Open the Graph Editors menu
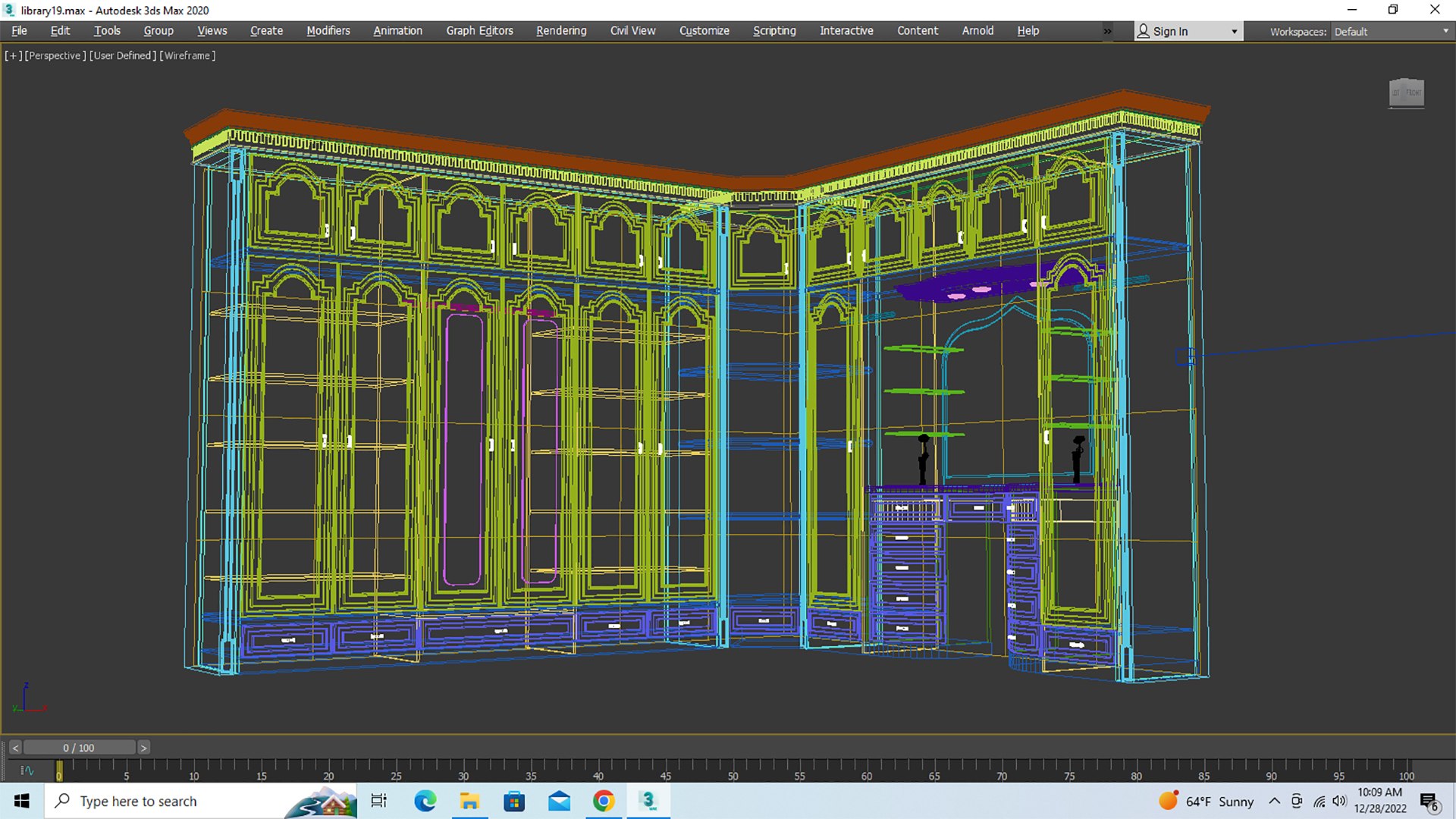 point(479,31)
